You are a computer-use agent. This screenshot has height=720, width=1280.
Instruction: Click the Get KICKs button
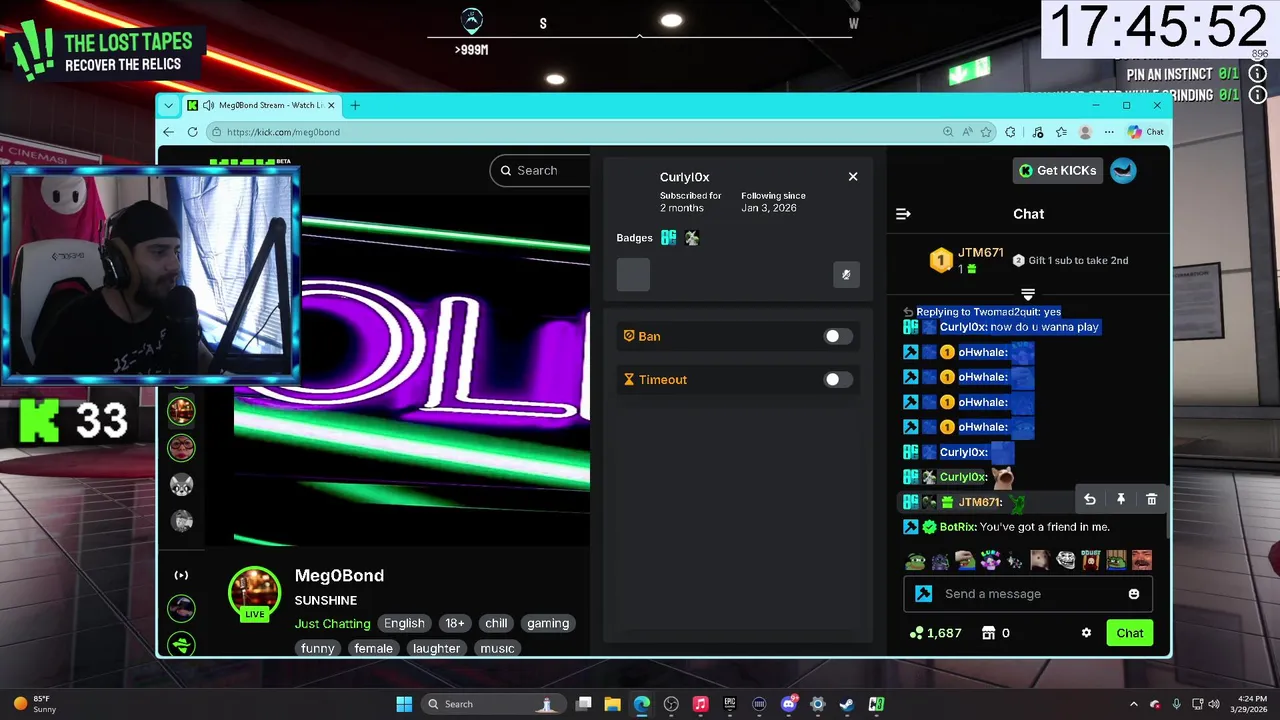pyautogui.click(x=1057, y=170)
